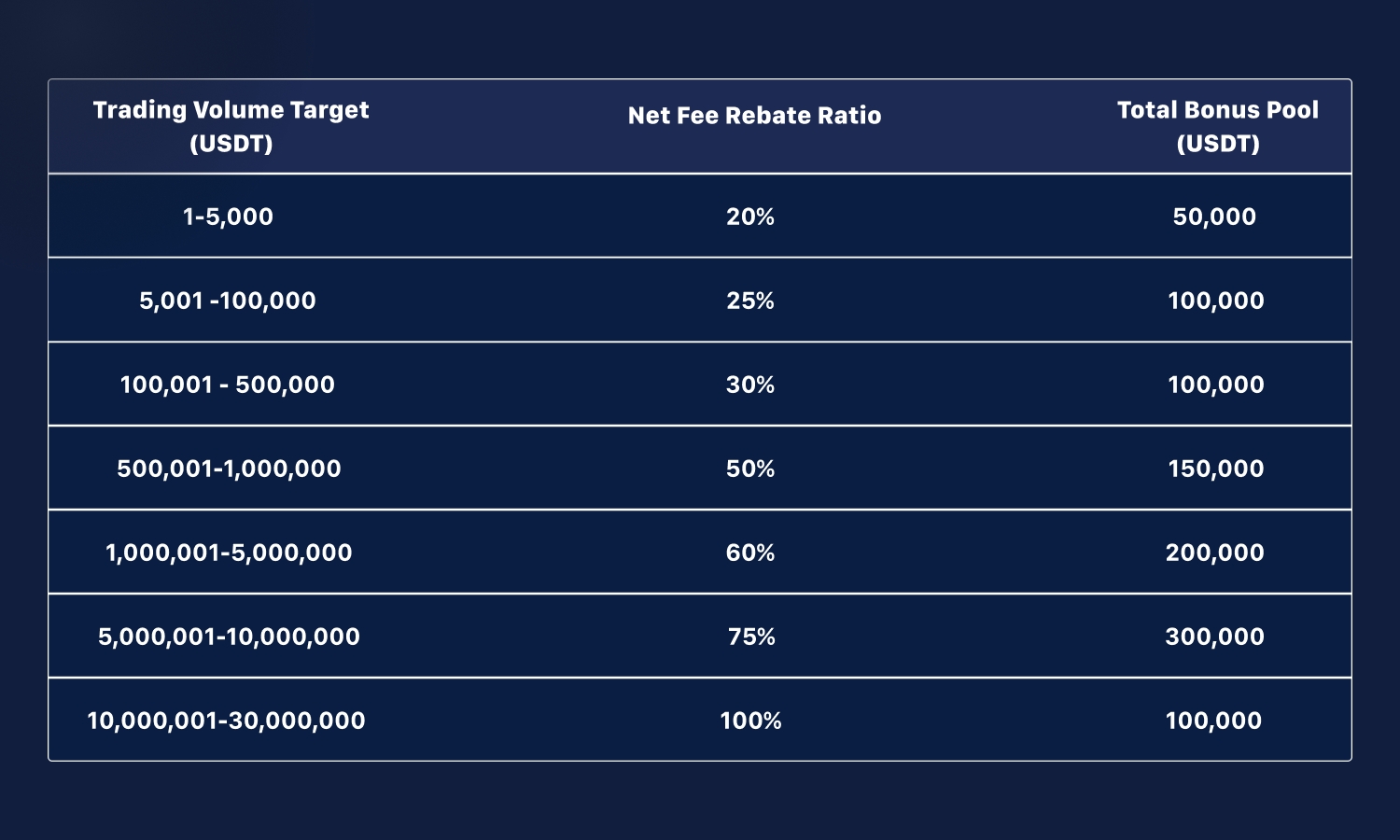Select the 1-5,000 trading volume cell
1400x840 pixels.
click(x=229, y=217)
